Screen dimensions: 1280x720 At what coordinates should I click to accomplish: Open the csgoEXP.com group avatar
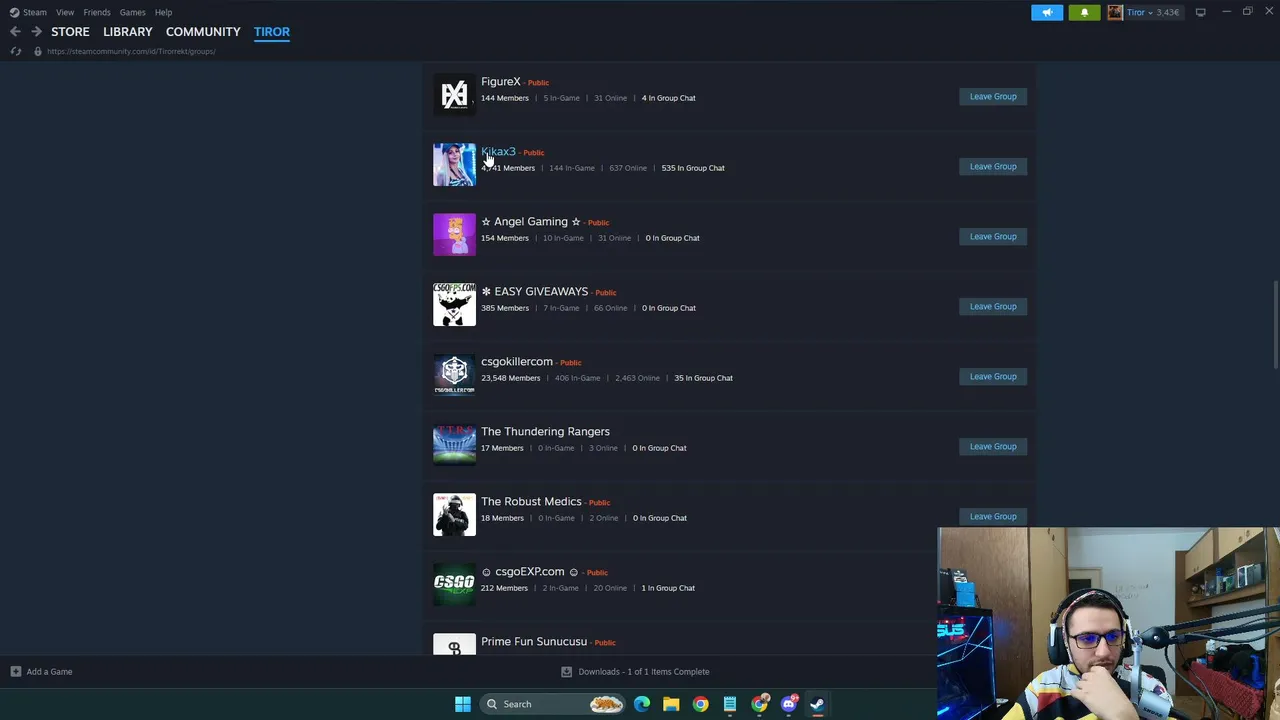pyautogui.click(x=454, y=585)
